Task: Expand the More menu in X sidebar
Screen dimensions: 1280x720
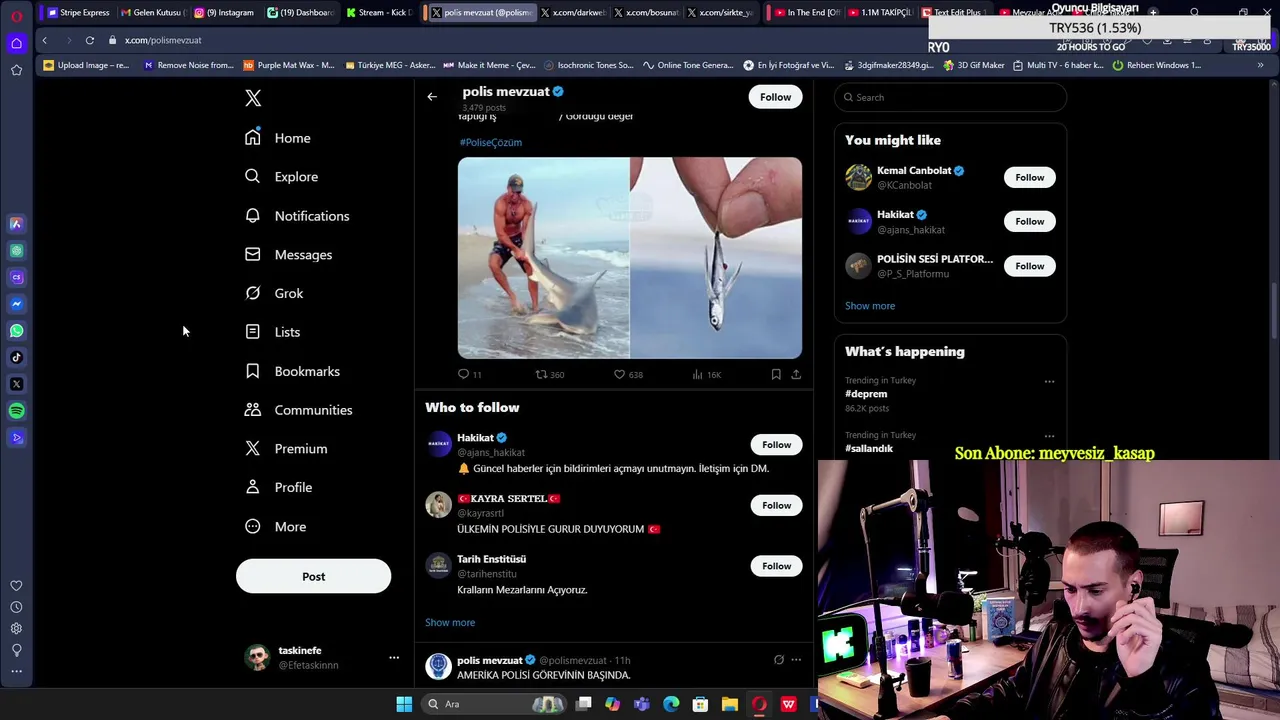Action: 276,527
